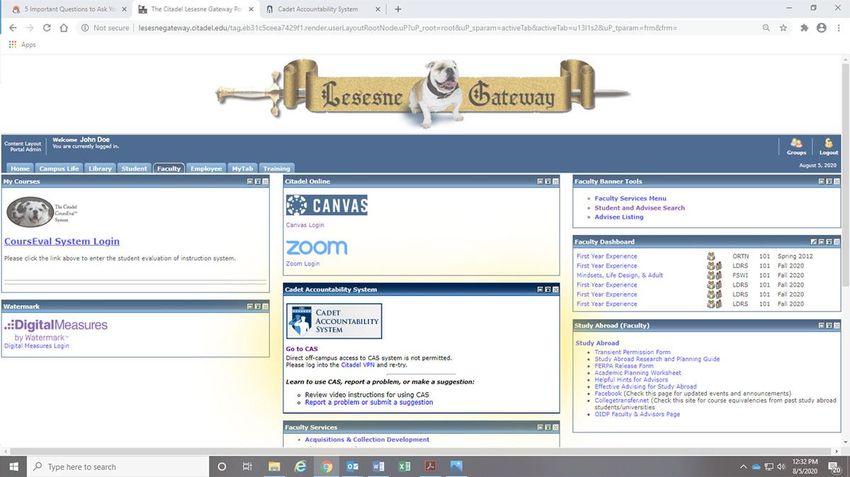Viewport: 850px width, 477px height.
Task: Remove the Citadel Online panel with its X icon
Action: pos(555,182)
